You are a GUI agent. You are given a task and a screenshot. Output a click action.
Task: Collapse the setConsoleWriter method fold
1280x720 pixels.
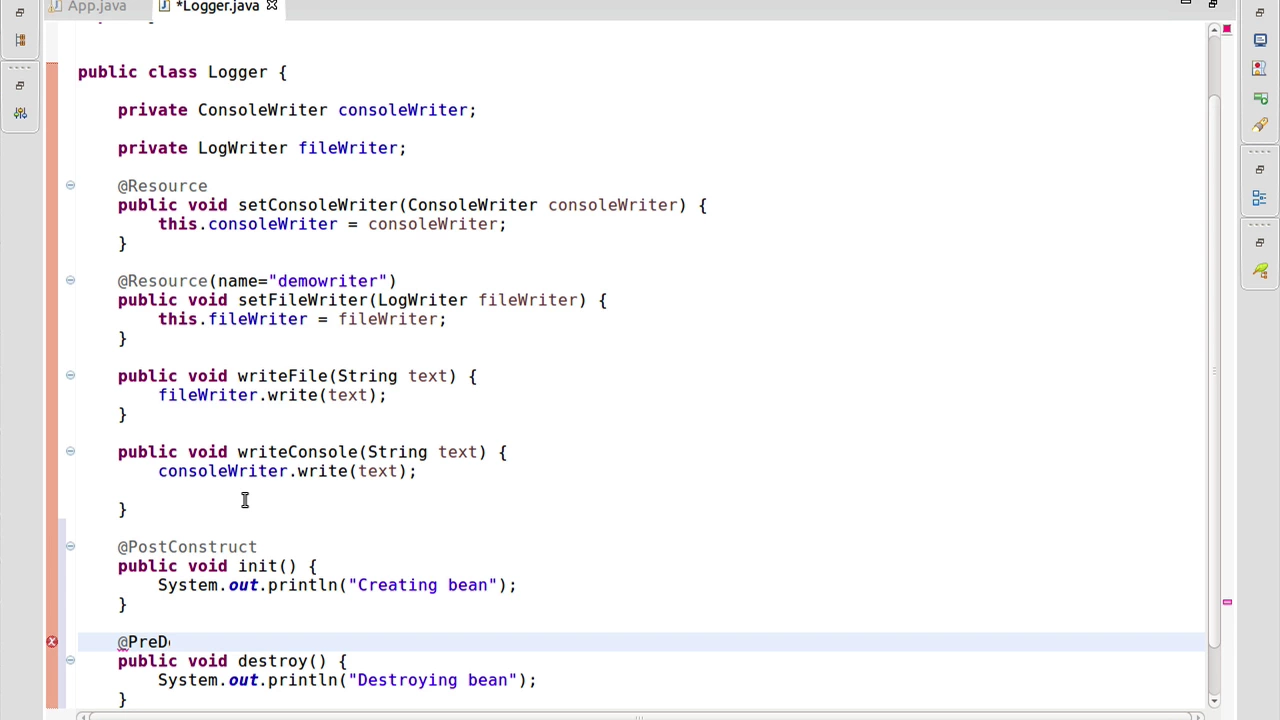70,185
